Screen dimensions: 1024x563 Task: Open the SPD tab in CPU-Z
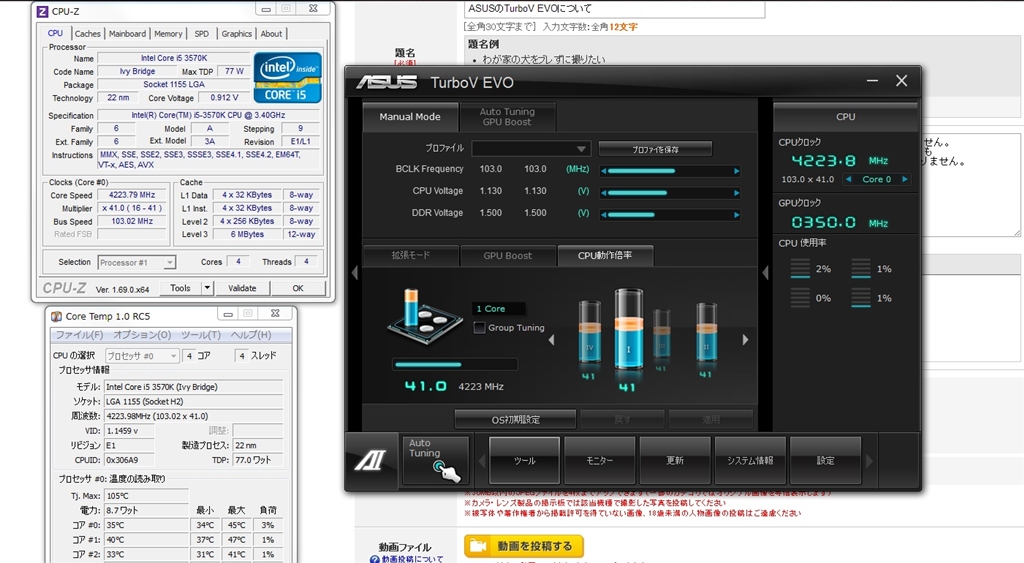coord(202,33)
